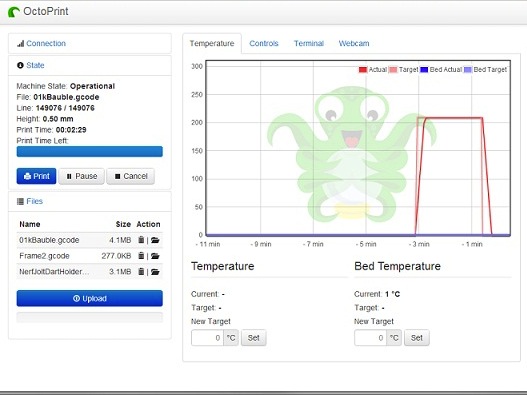Select the NerfJoltDartHolder file name
Screen dimensions: 527x395
(x=54, y=272)
